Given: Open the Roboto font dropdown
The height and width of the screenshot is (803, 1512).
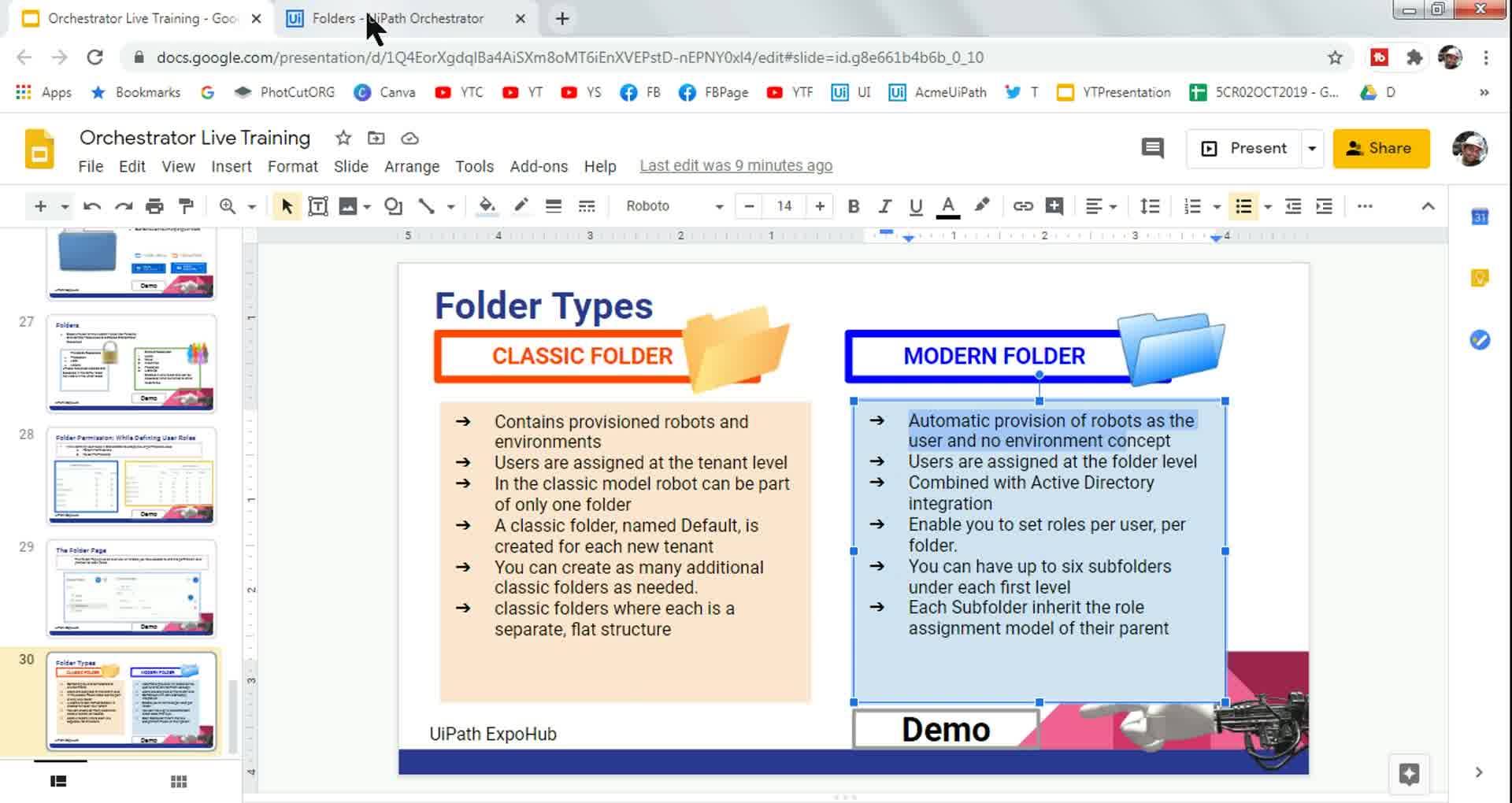Looking at the screenshot, I should click(674, 206).
